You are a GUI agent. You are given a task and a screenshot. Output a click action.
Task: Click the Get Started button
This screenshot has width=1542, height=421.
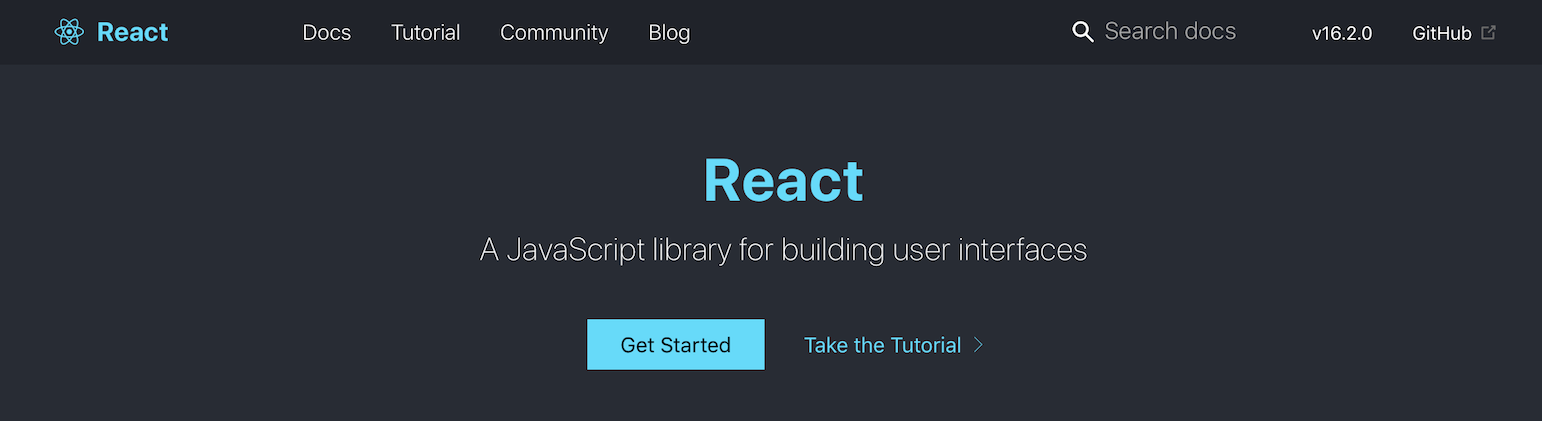coord(676,345)
